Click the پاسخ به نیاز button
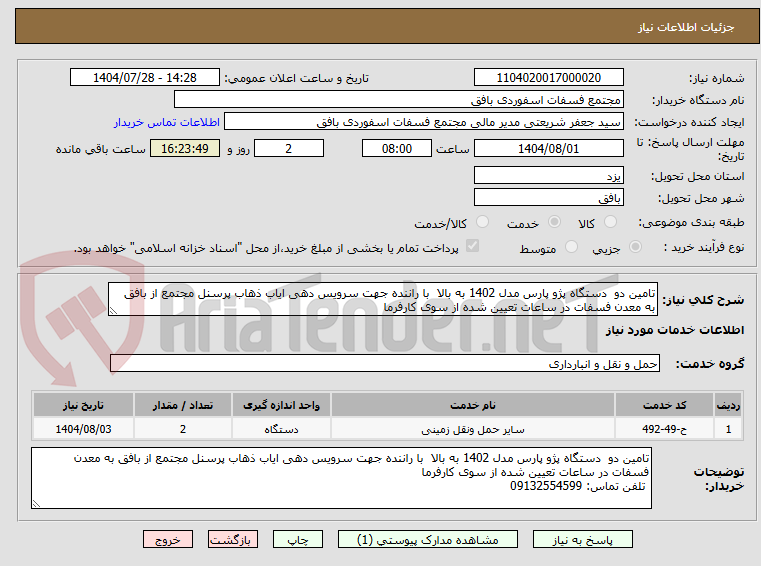 point(583,540)
